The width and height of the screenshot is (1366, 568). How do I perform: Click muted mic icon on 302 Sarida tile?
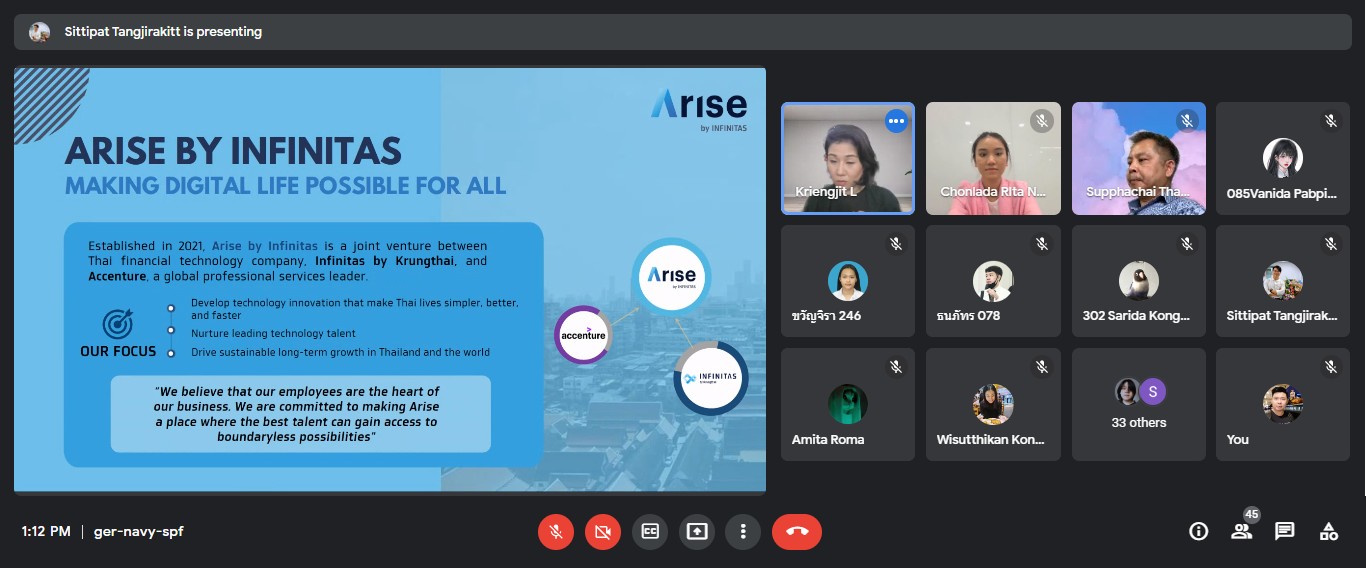(x=1187, y=244)
